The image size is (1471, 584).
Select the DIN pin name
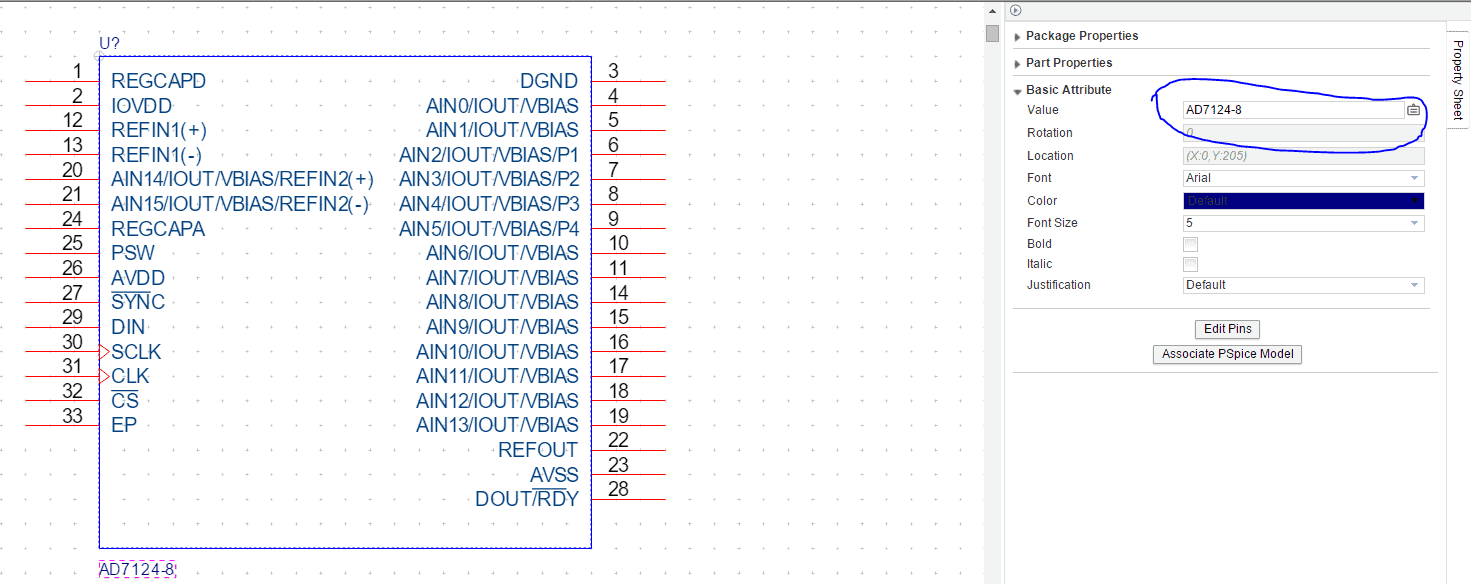point(128,327)
